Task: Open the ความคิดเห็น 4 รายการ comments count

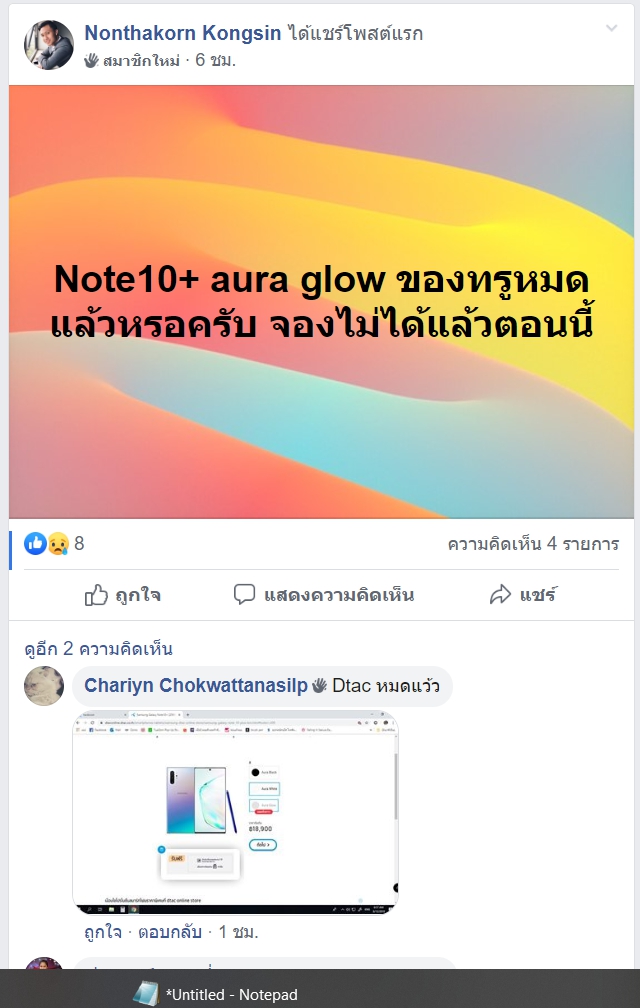Action: [533, 544]
